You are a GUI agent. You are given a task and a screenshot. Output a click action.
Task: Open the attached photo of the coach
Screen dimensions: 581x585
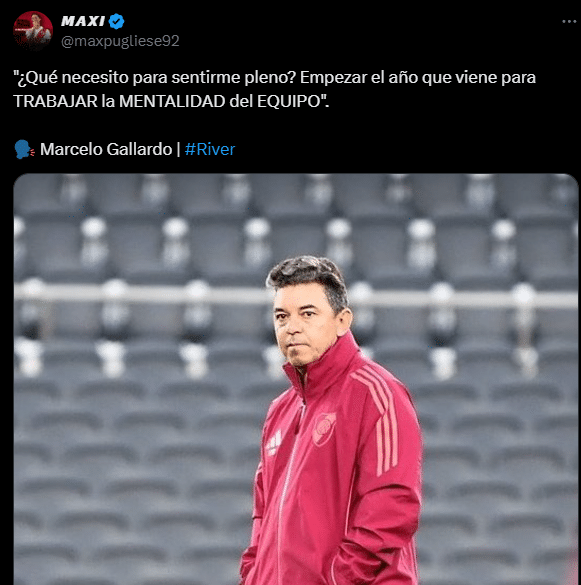[x=296, y=379]
